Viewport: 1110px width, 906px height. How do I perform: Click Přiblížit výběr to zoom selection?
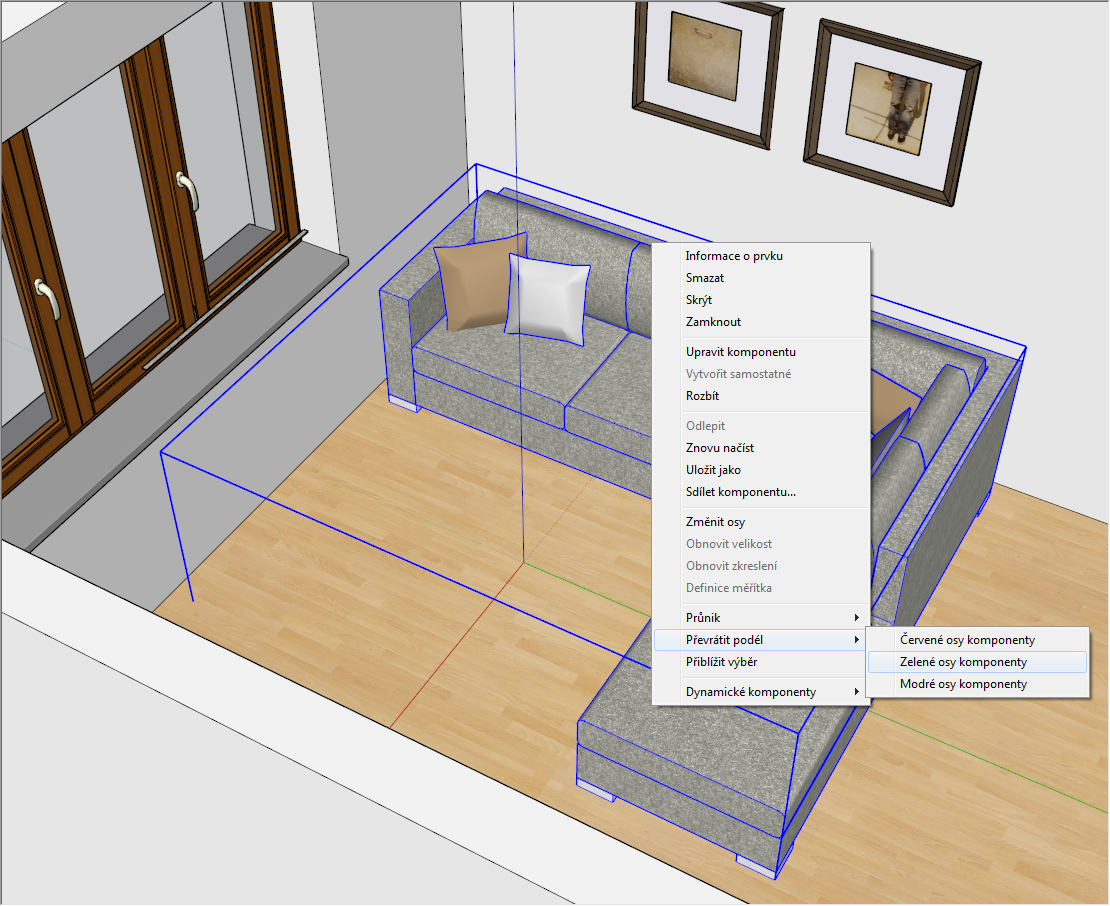pos(728,662)
